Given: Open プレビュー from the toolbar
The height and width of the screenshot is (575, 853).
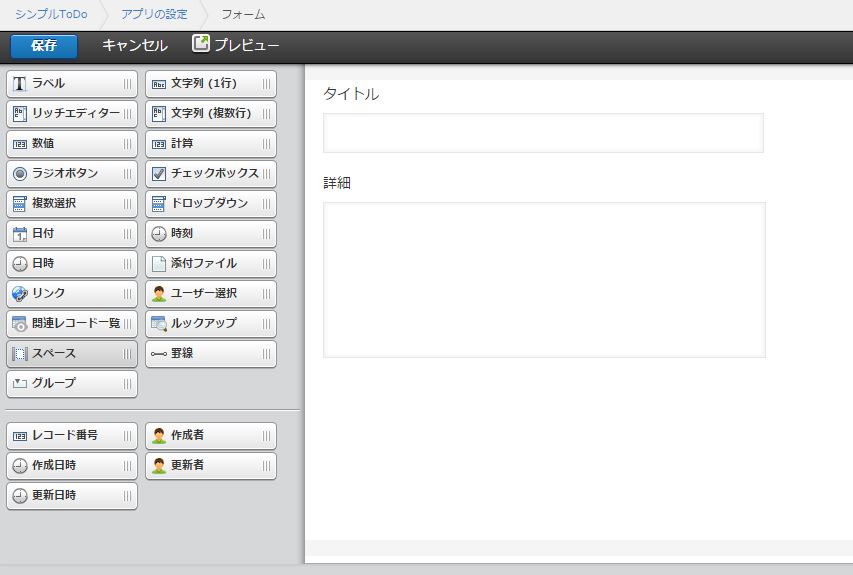Looking at the screenshot, I should tap(236, 46).
